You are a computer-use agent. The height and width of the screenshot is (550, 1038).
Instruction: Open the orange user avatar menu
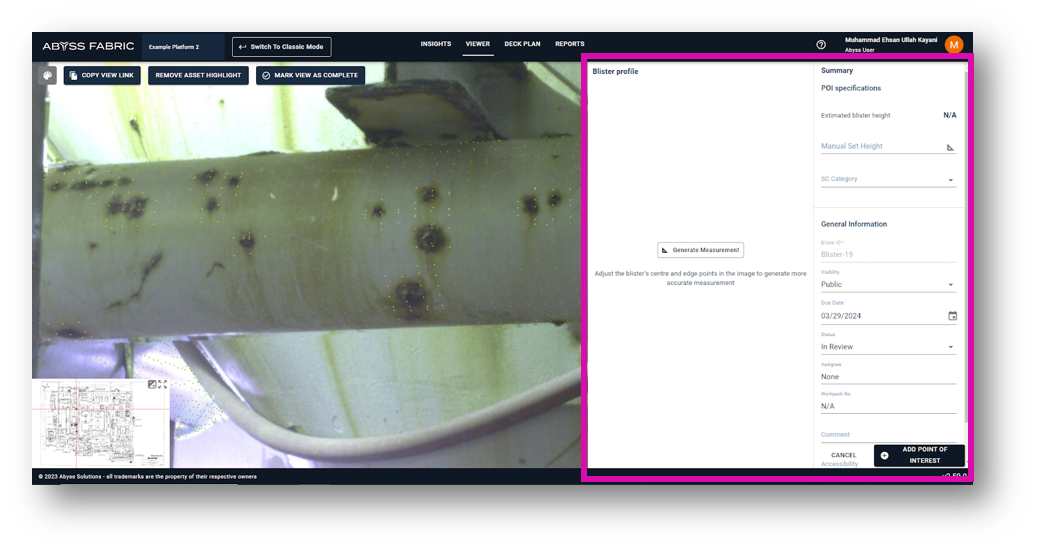(x=953, y=44)
